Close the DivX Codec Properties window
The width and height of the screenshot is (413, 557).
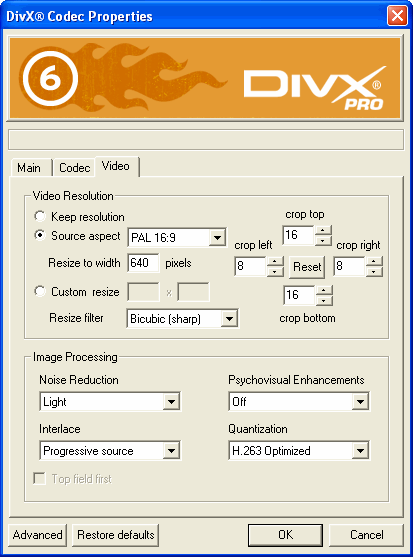pos(397,16)
